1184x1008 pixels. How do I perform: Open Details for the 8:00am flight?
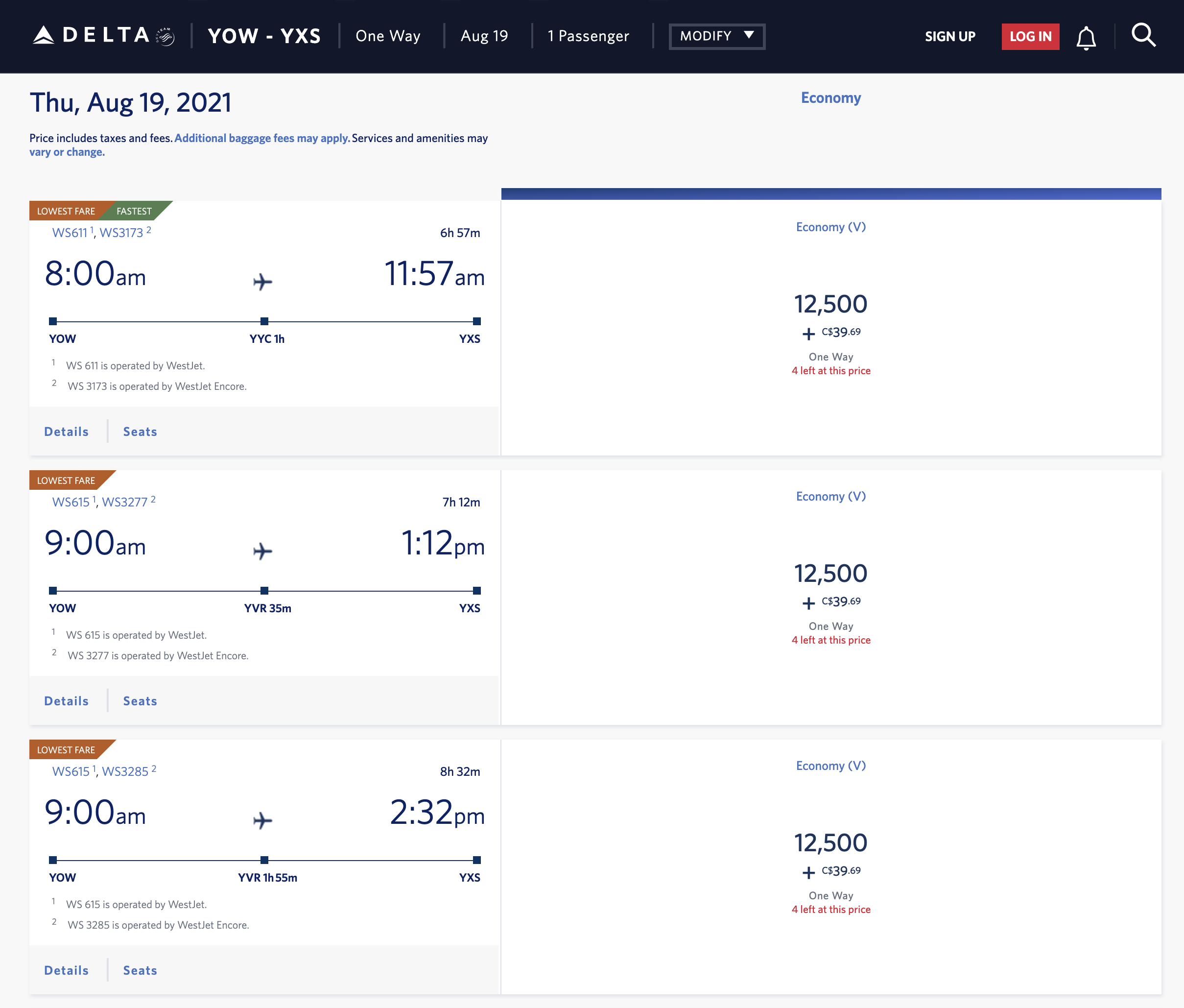(x=66, y=432)
